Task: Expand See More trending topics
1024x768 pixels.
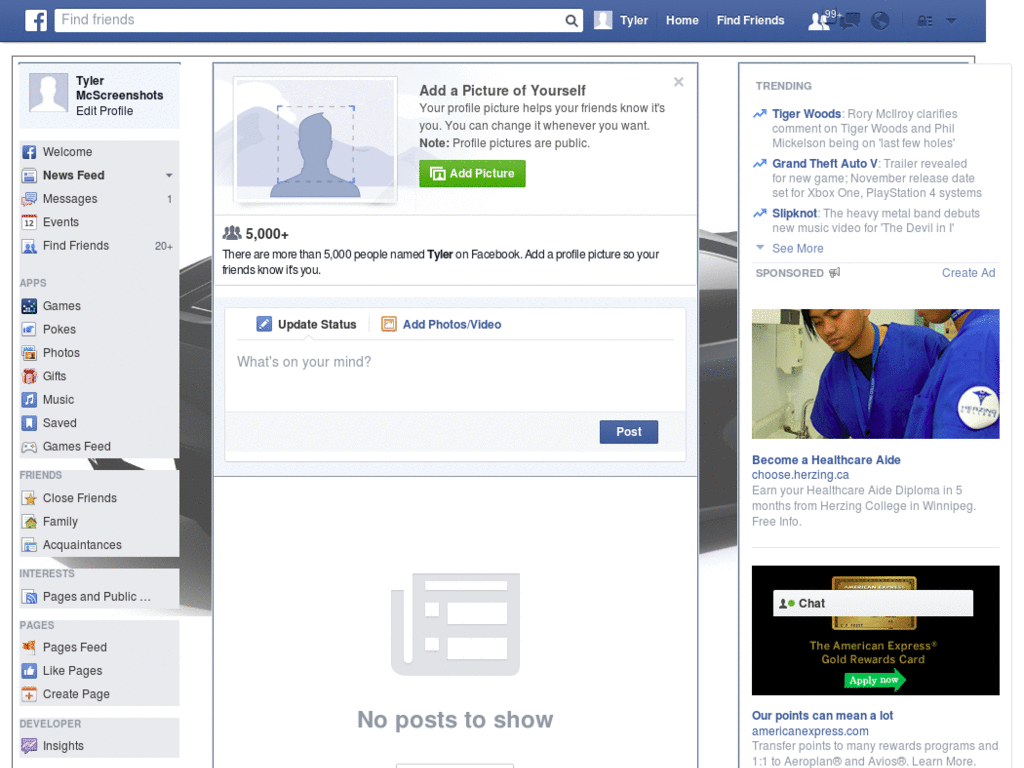Action: pos(797,248)
